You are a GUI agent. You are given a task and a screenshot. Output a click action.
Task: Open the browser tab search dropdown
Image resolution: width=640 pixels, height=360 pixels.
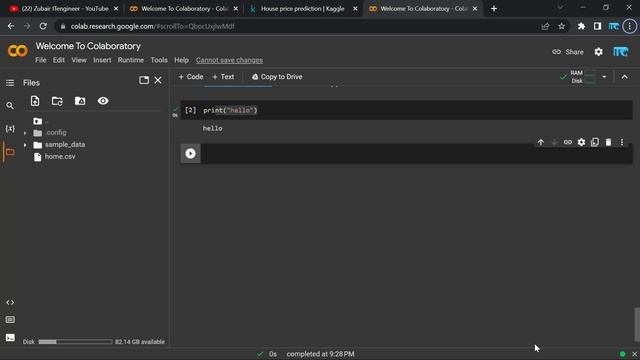[560, 8]
